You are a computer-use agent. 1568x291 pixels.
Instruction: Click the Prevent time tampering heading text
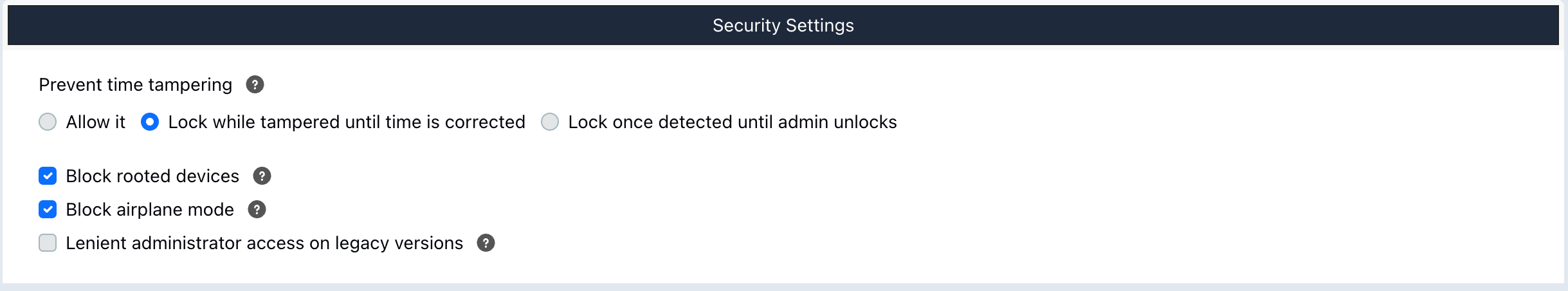tap(136, 84)
